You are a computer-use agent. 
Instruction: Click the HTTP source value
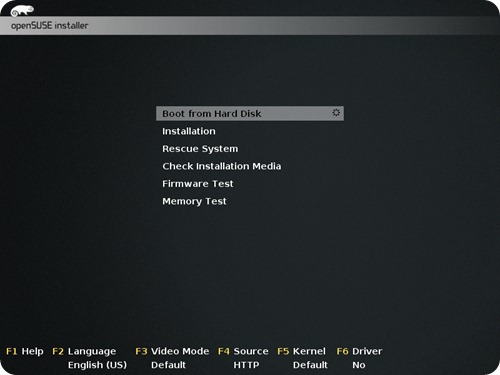pos(246,365)
